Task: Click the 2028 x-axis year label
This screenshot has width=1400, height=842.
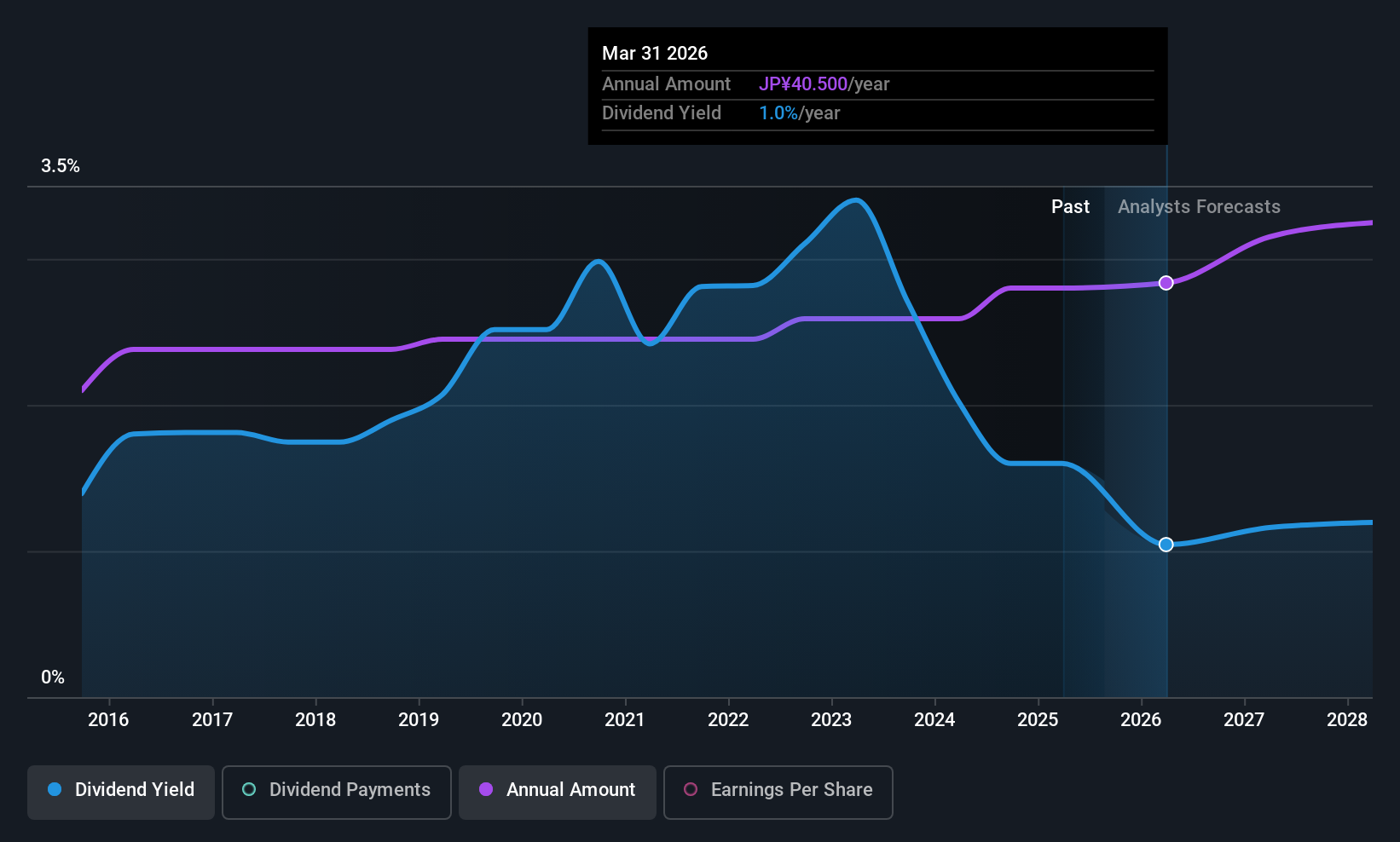Action: 1347,720
